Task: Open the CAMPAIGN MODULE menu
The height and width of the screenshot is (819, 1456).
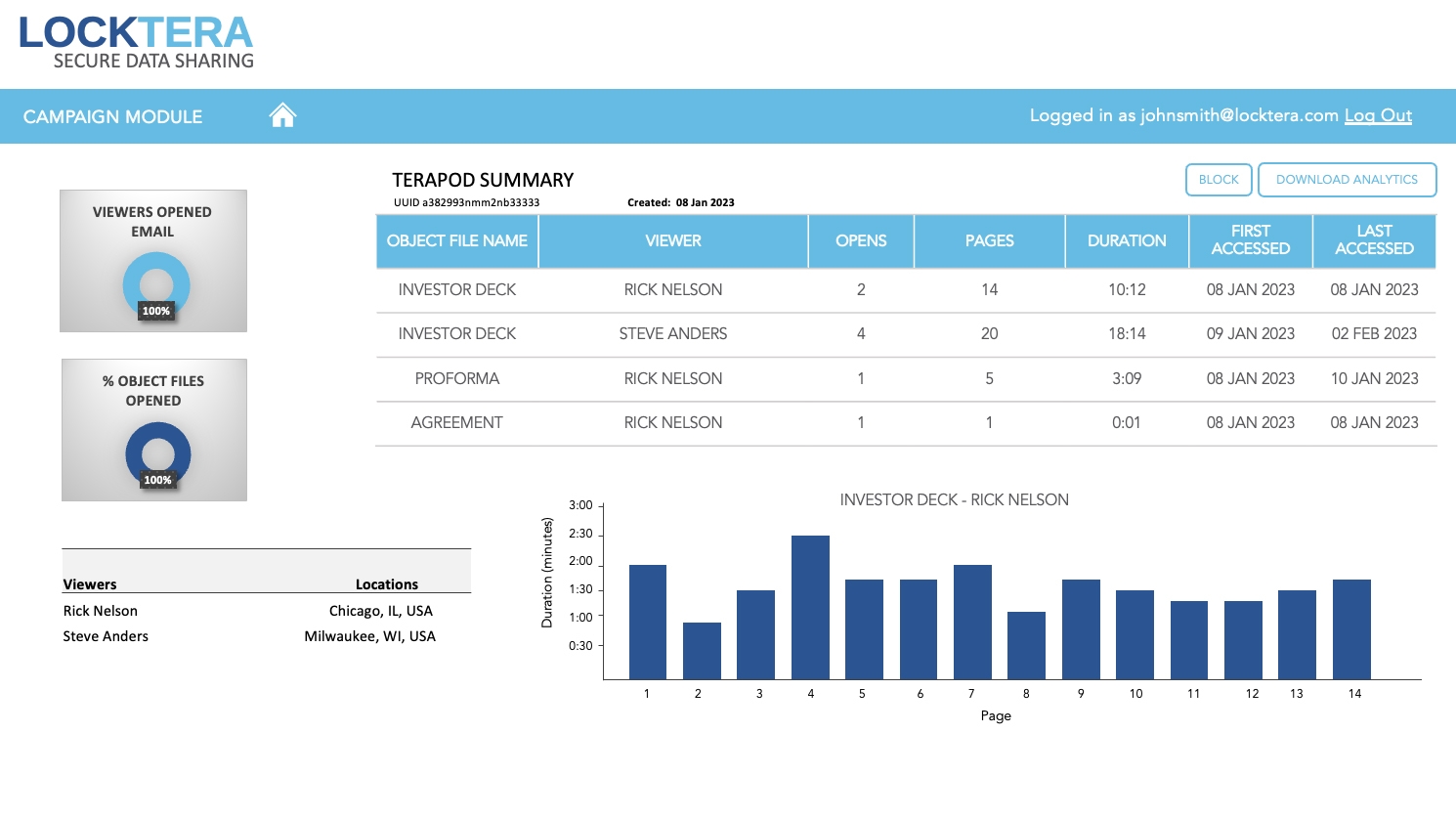Action: pos(112,115)
